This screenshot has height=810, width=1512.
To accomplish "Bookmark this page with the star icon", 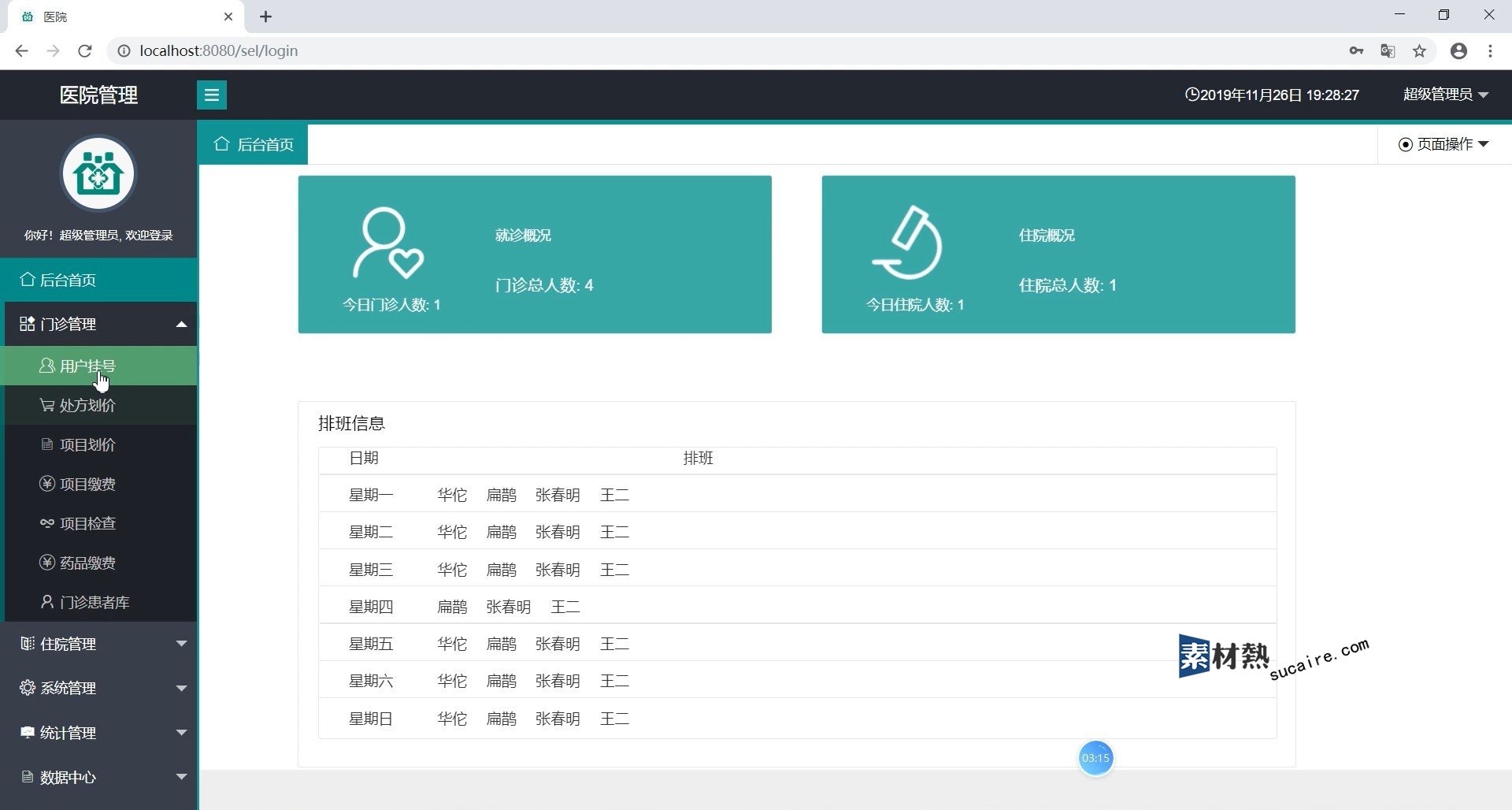I will click(x=1419, y=51).
